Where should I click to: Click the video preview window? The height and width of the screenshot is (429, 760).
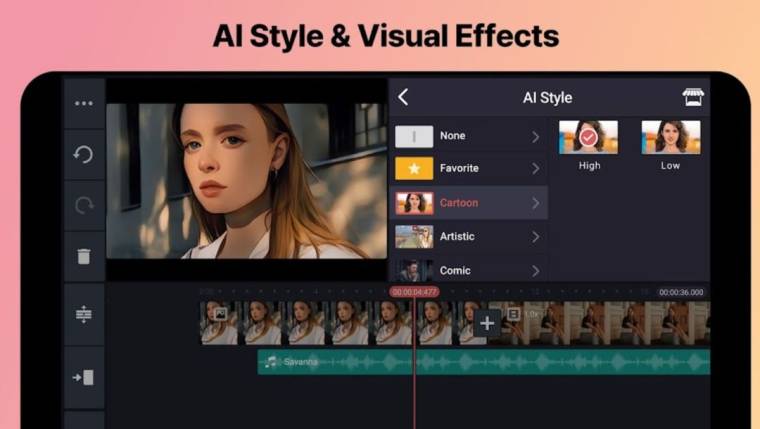tap(247, 181)
